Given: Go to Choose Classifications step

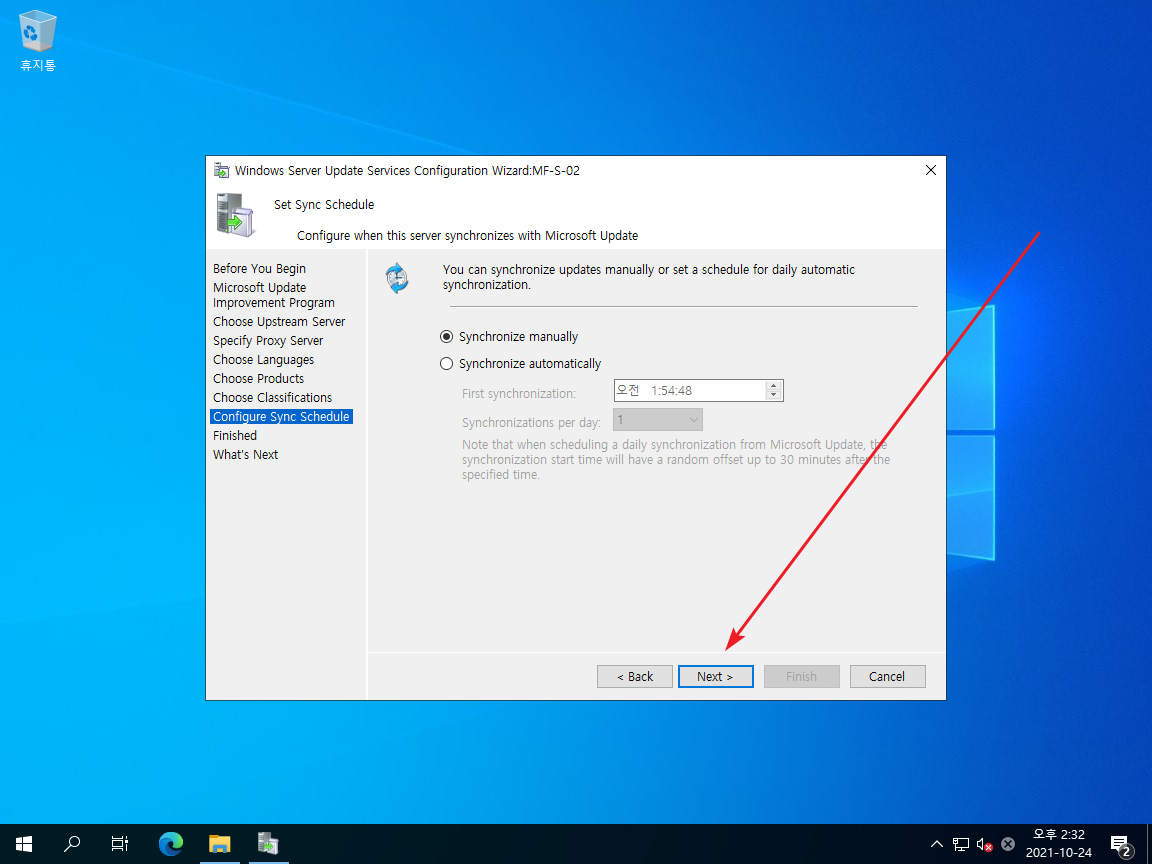Looking at the screenshot, I should click(273, 397).
